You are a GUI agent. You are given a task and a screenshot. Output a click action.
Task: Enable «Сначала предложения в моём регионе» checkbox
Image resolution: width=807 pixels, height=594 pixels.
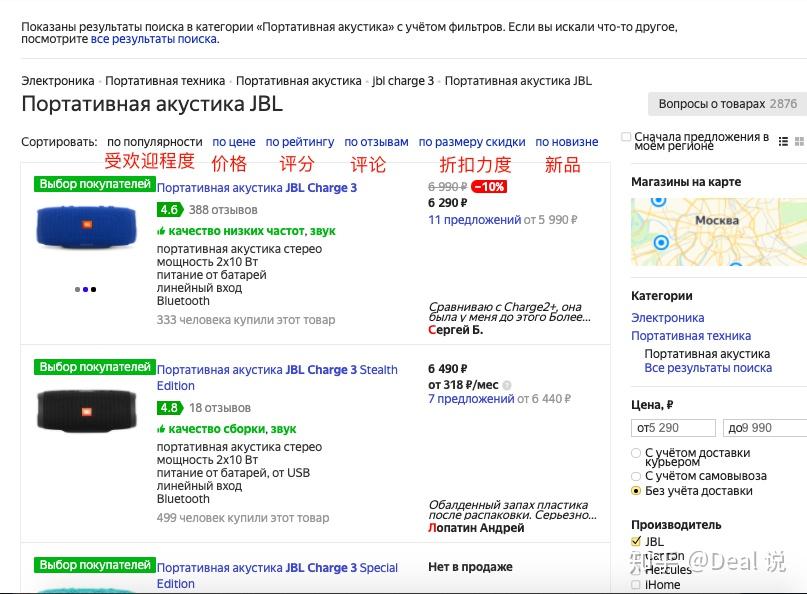(x=624, y=138)
